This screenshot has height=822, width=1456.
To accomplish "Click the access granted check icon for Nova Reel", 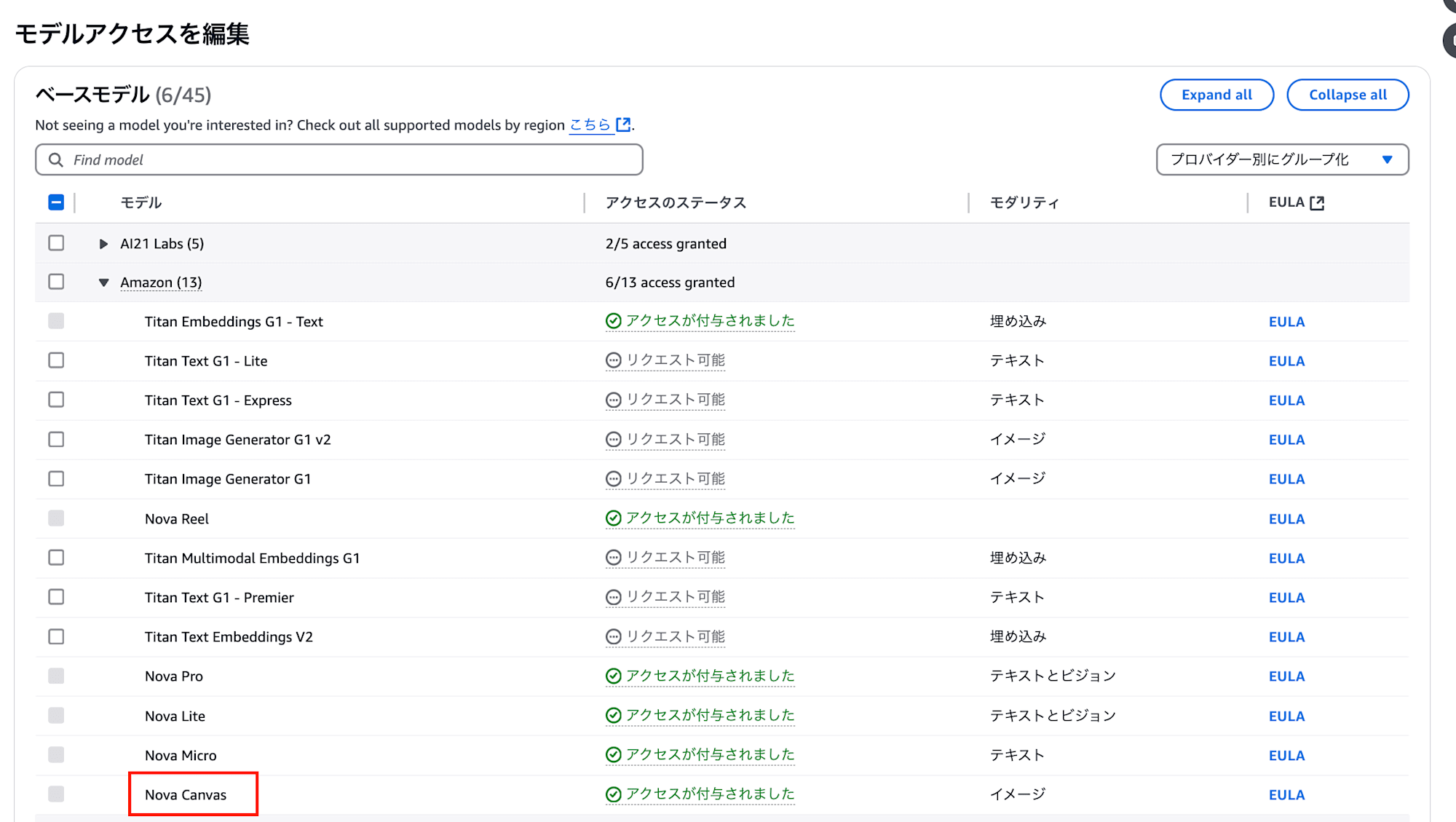I will [x=614, y=518].
